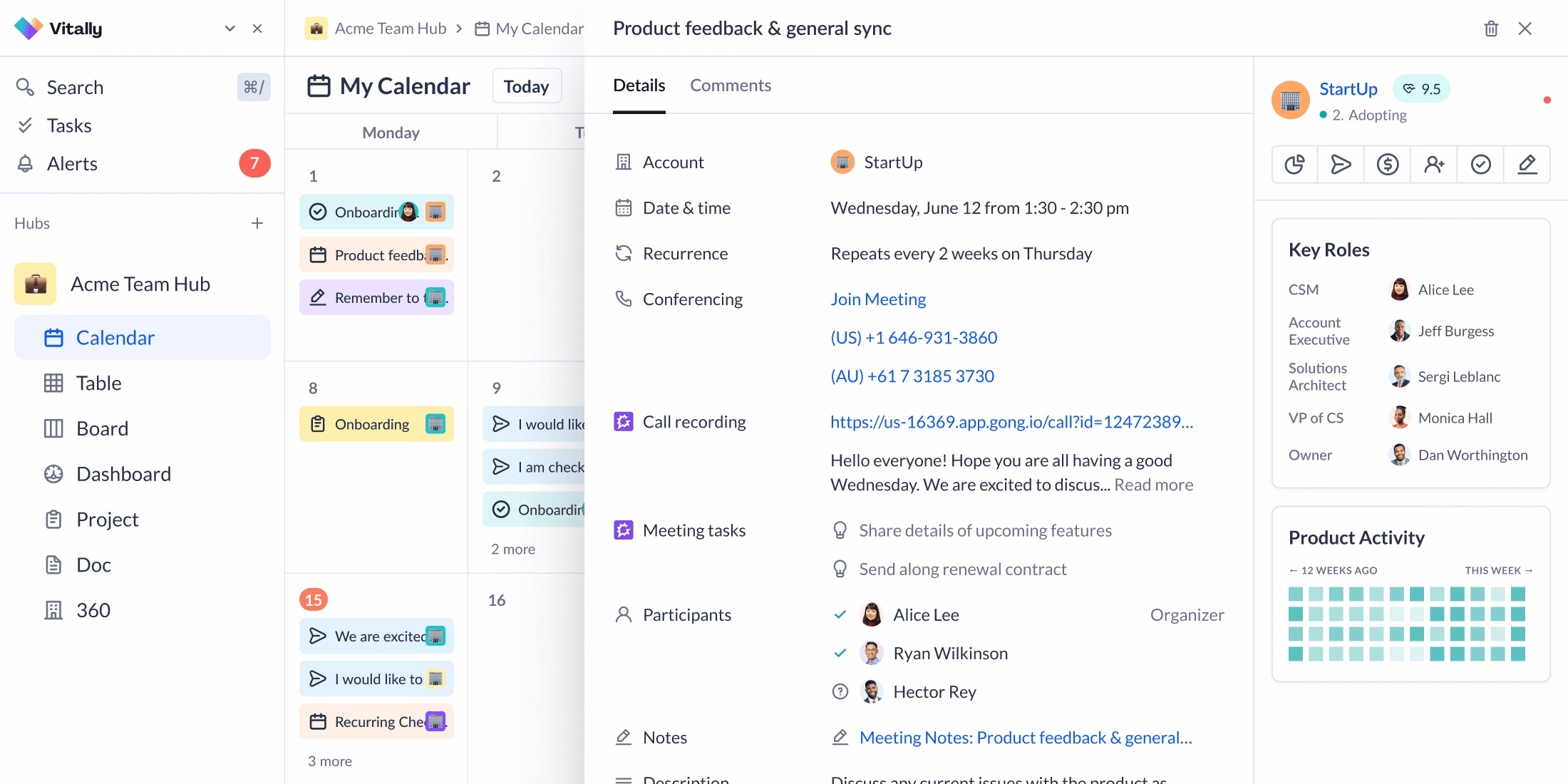Toggle 'Send along renewal contract' task
The image size is (1568, 784).
(x=840, y=569)
